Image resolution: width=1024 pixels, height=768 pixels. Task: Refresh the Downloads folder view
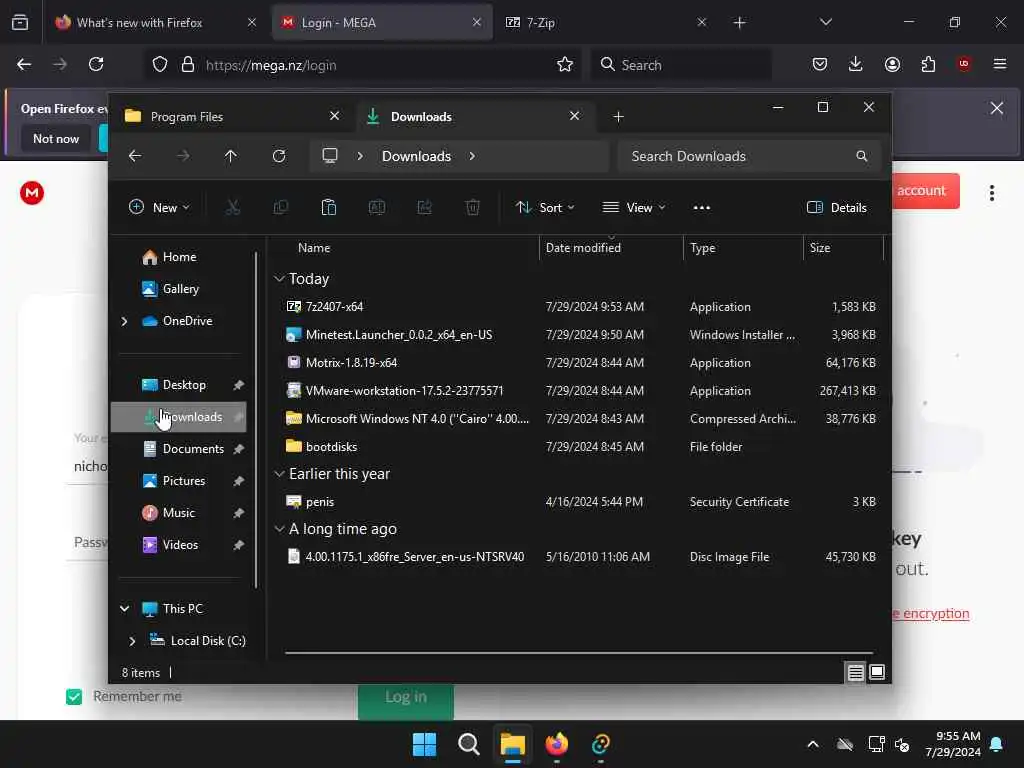pos(279,156)
